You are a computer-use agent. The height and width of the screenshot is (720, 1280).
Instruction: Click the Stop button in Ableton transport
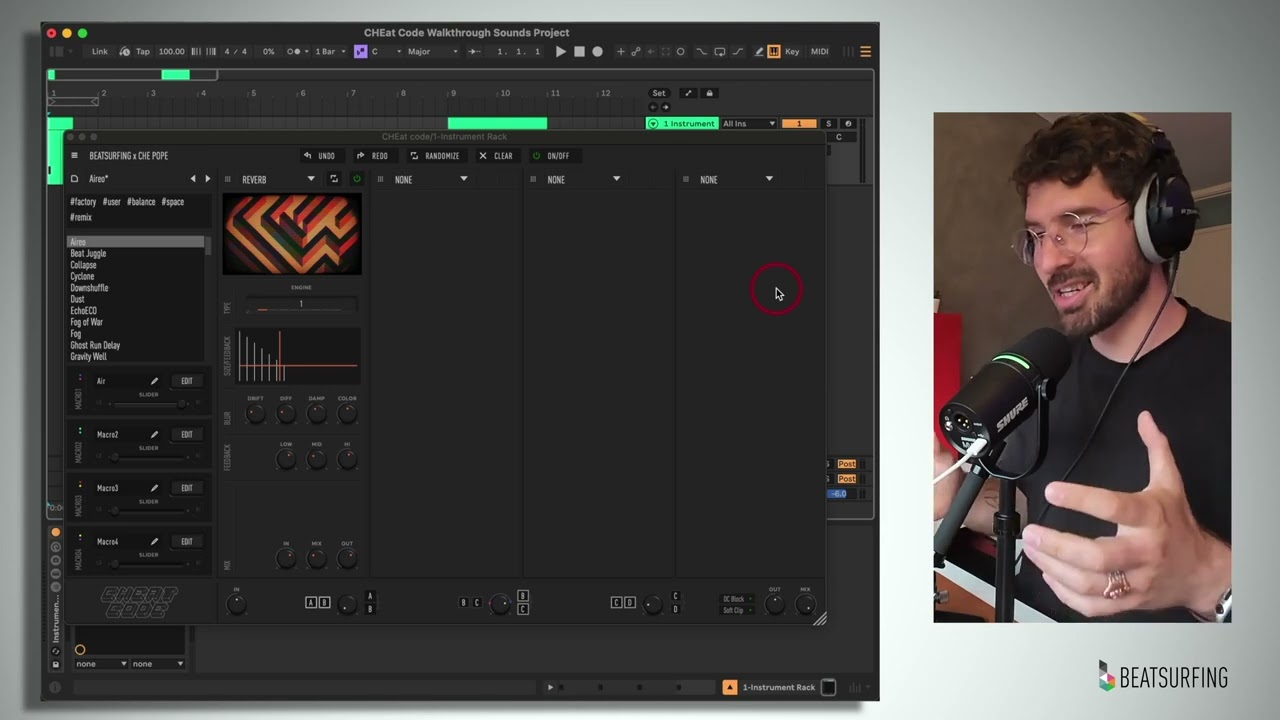tap(579, 52)
